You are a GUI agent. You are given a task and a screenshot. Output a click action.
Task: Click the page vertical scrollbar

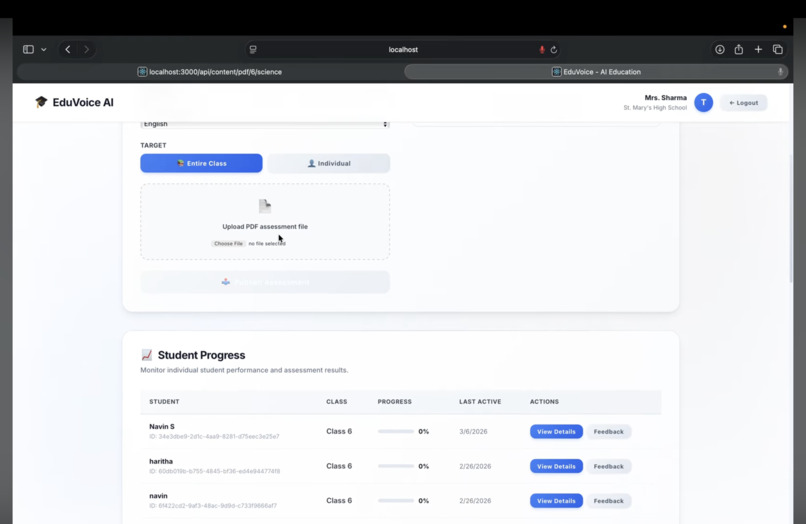point(791,219)
